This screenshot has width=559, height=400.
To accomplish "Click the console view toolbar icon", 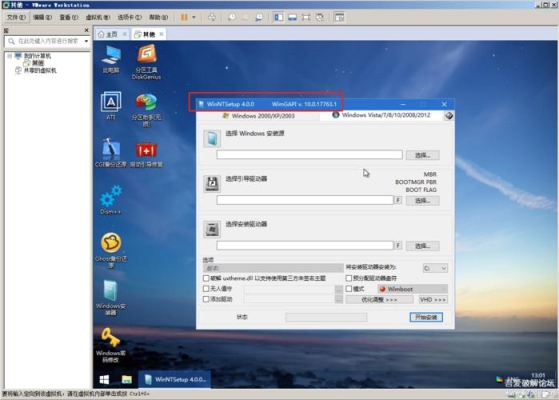I will [x=339, y=17].
